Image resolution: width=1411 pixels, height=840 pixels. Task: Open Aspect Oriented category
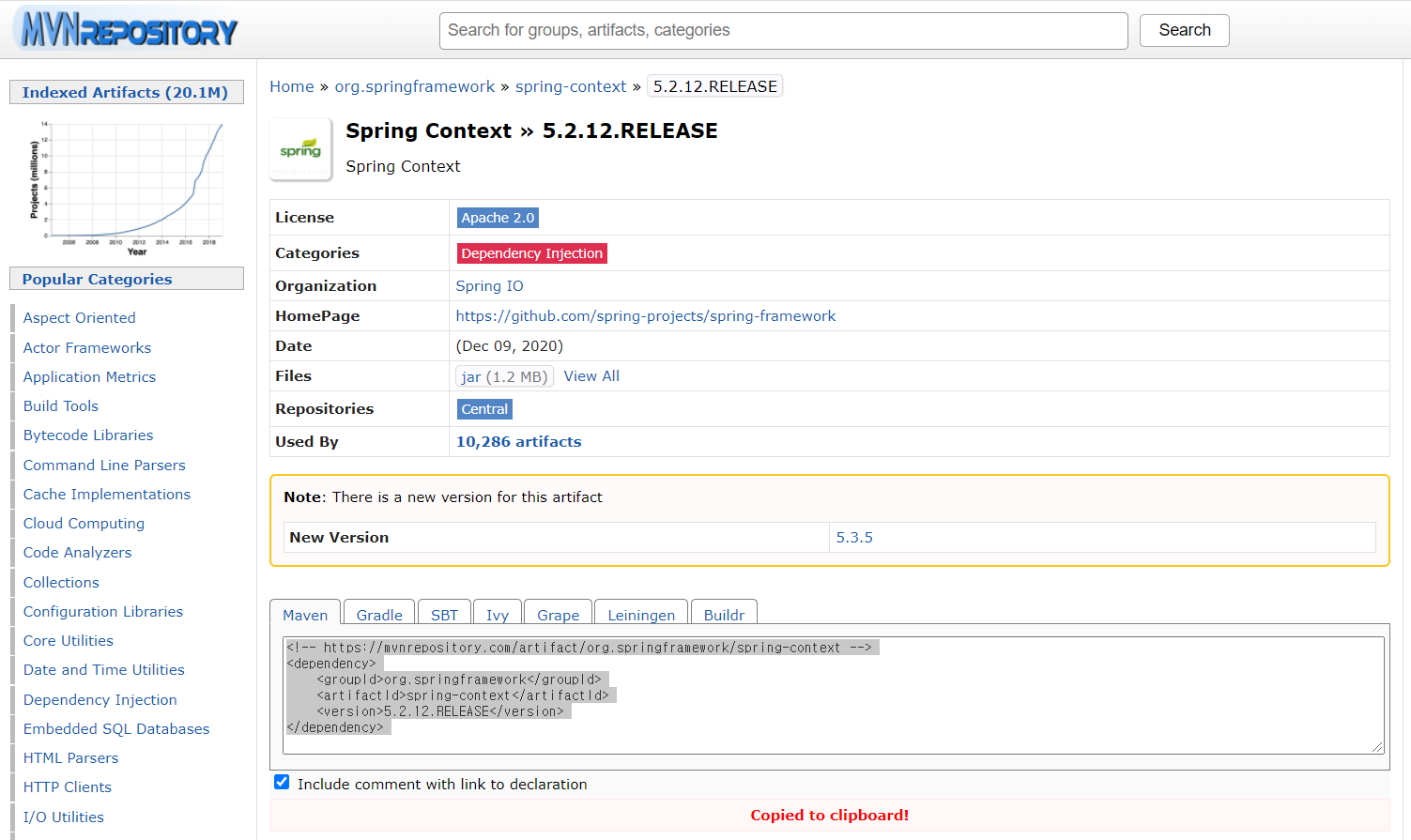click(80, 318)
